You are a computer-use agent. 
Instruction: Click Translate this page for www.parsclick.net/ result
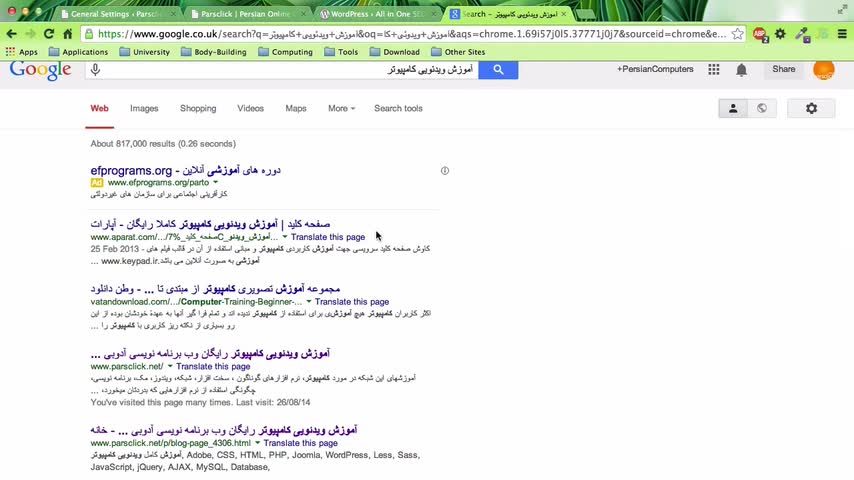[213, 367]
